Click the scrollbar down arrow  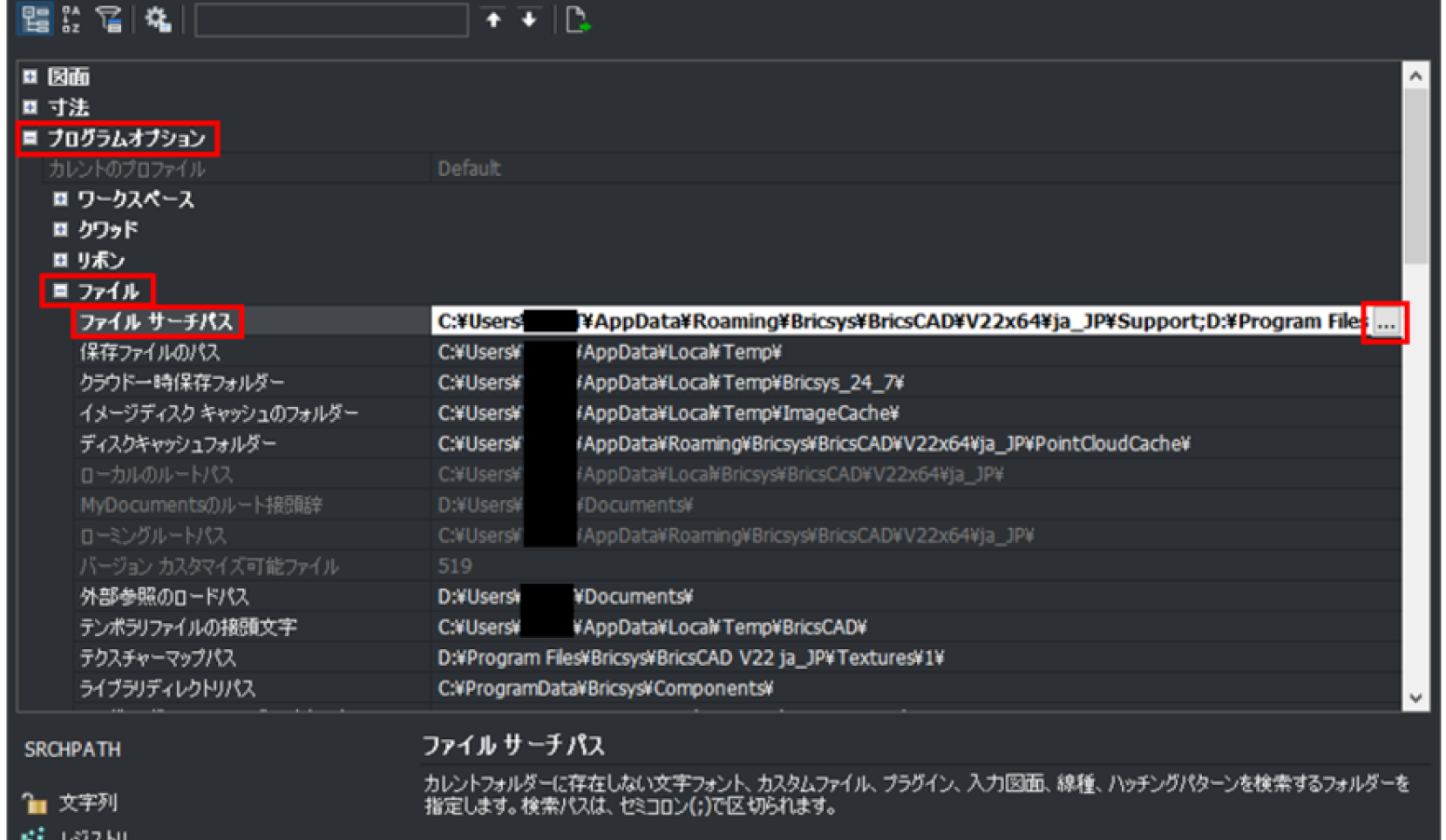(1415, 698)
